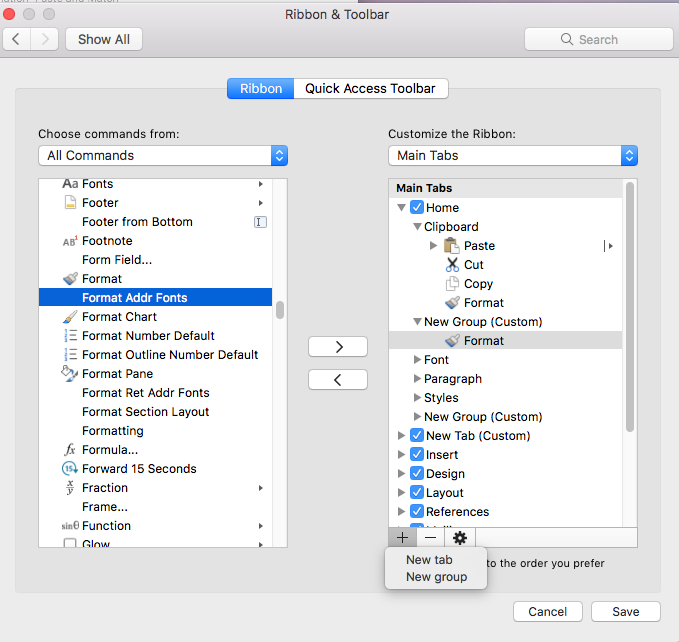Viewport: 679px width, 642px height.
Task: Click the minus remove button
Action: pyautogui.click(x=430, y=538)
